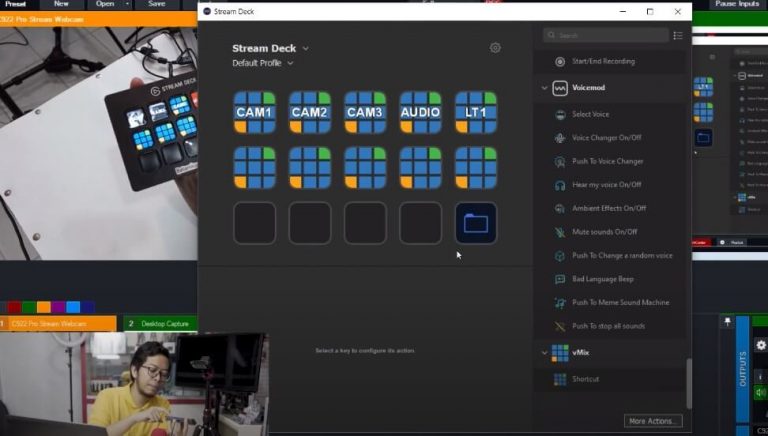Viewport: 768px width, 436px height.
Task: Select the vMix Shortcut action
Action: [x=587, y=379]
